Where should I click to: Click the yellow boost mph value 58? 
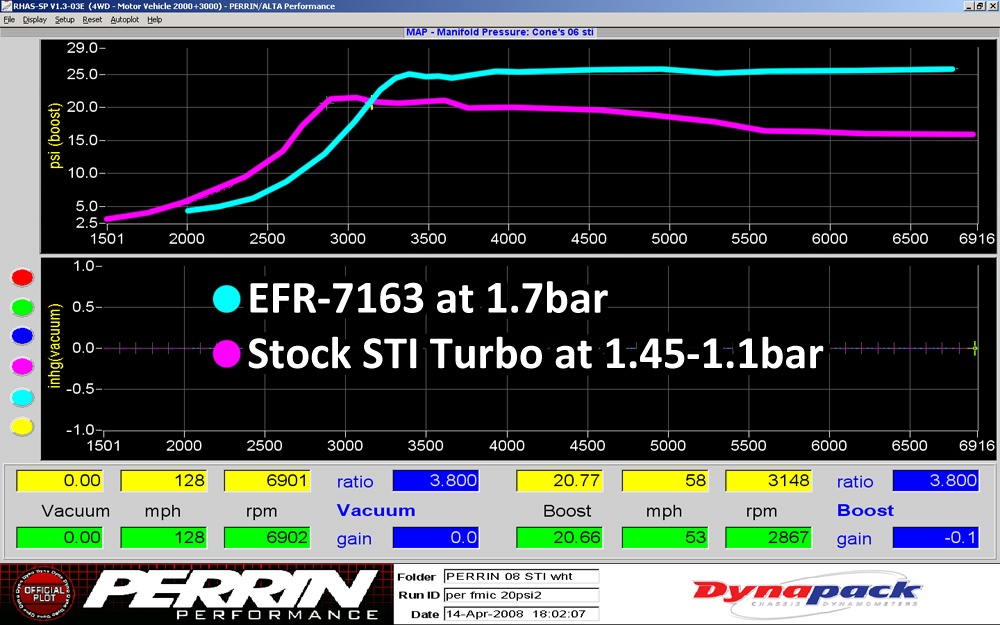click(665, 480)
